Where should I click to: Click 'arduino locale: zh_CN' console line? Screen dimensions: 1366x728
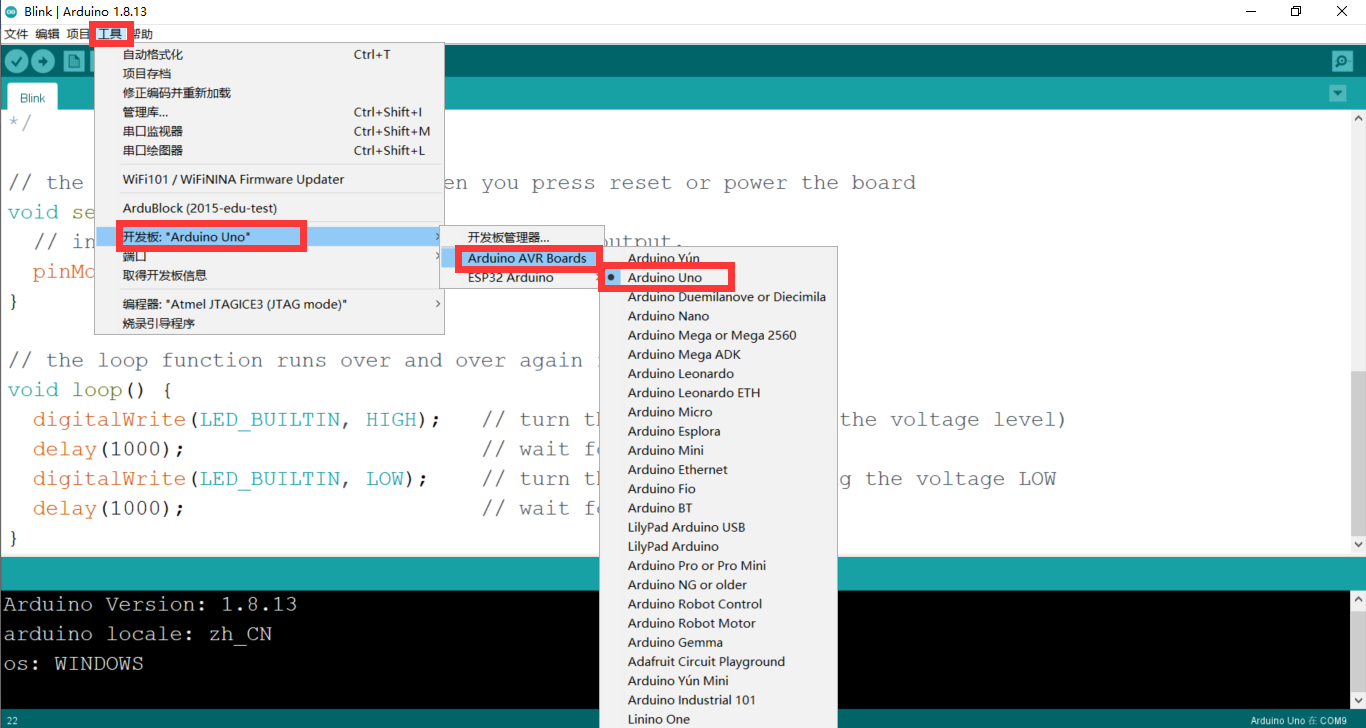(138, 634)
